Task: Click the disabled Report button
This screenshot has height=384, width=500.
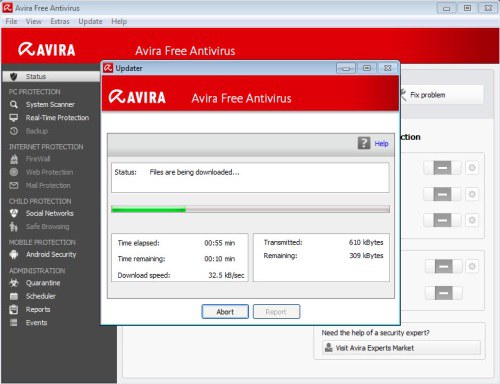Action: 276,312
